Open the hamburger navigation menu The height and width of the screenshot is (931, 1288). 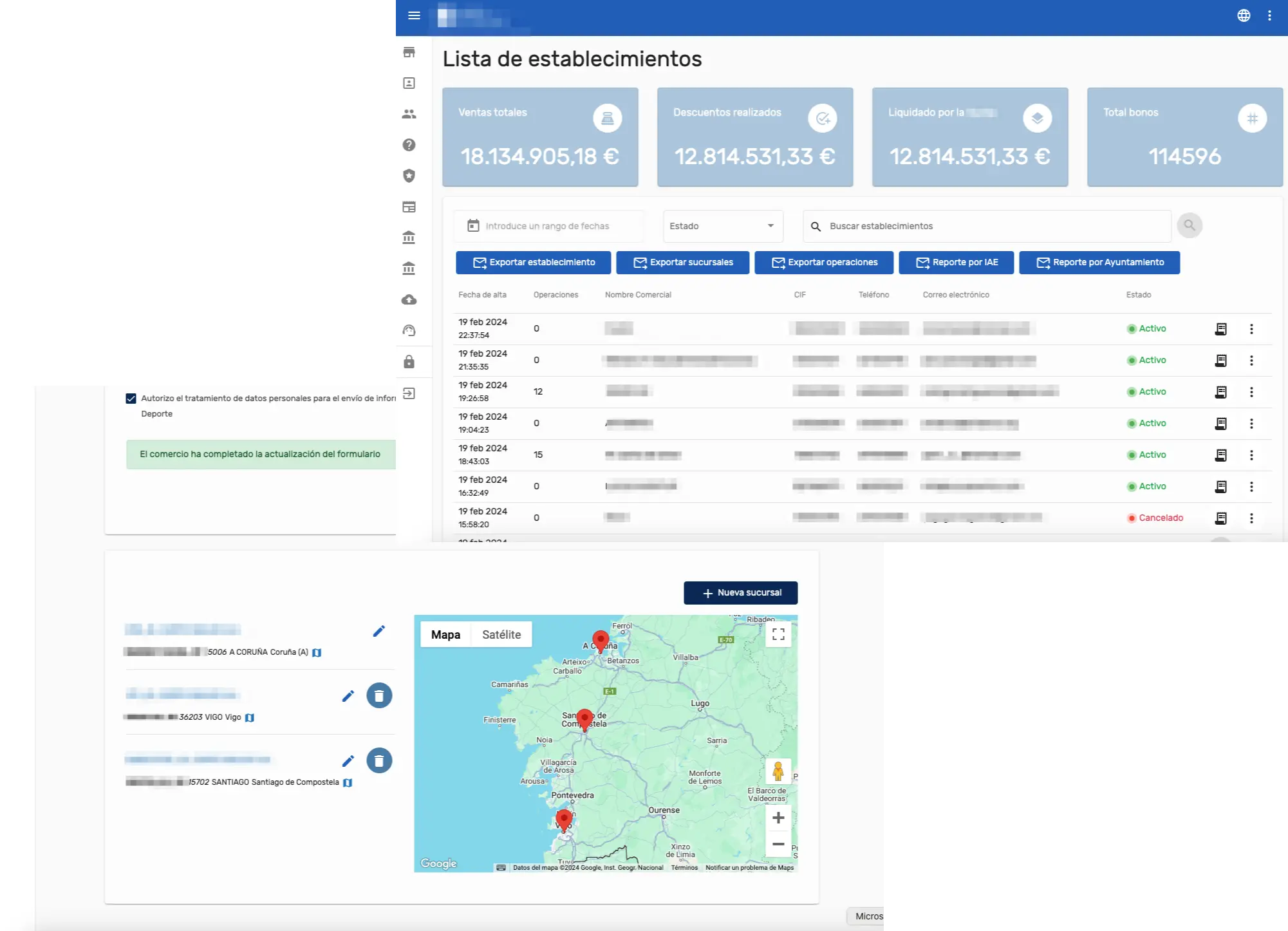coord(414,15)
